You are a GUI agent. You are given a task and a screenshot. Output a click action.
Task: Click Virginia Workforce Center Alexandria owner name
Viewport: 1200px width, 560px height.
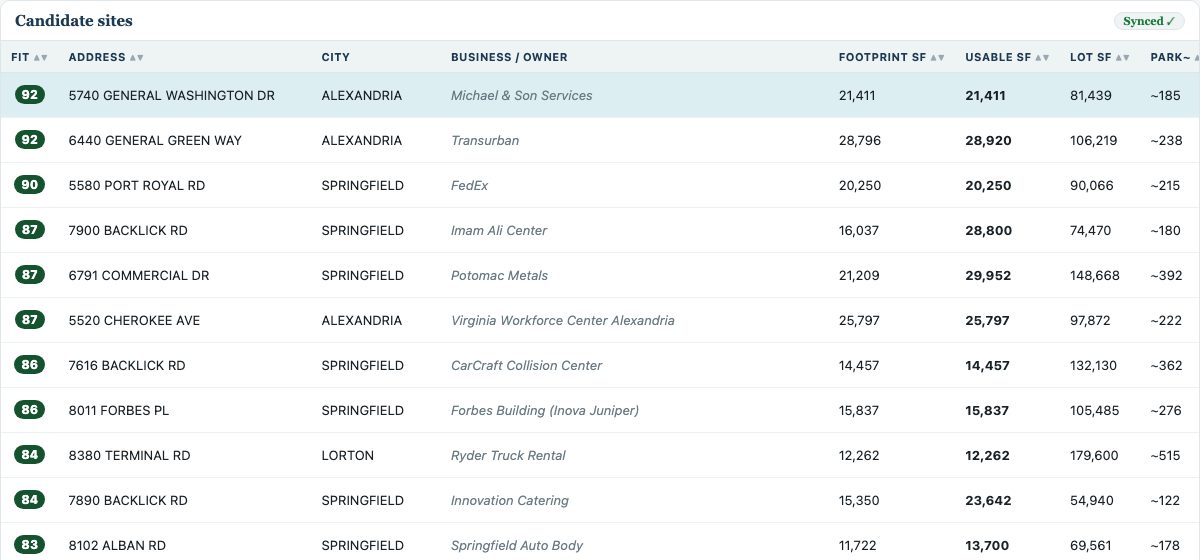coord(563,321)
